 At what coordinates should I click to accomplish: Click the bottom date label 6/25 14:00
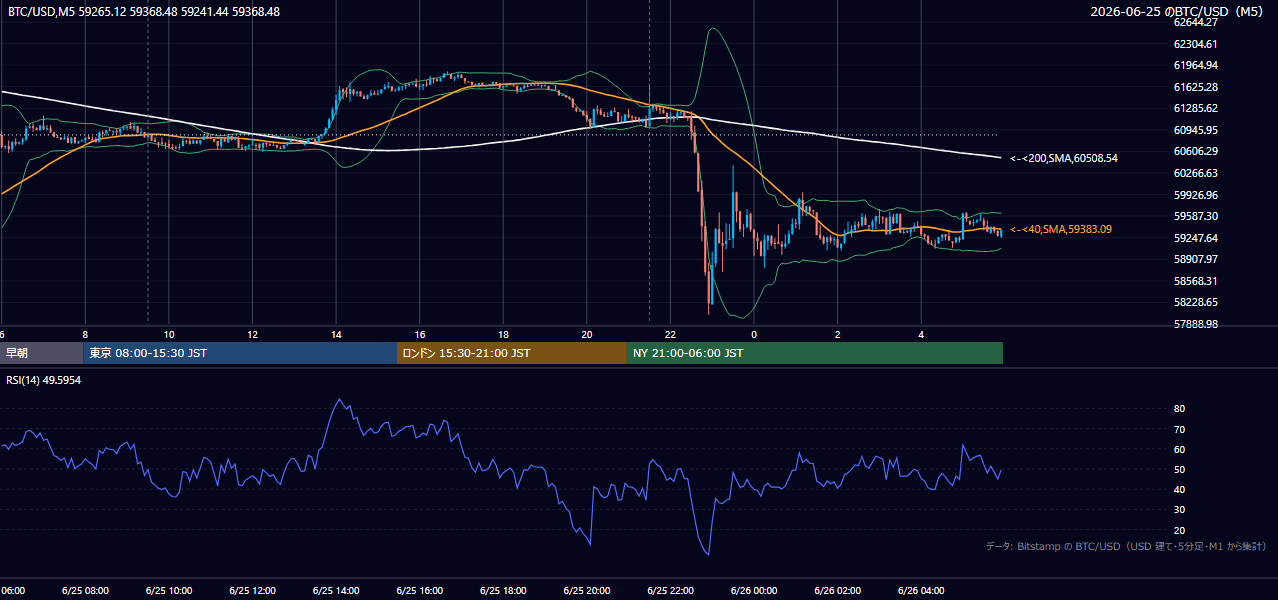[x=336, y=590]
